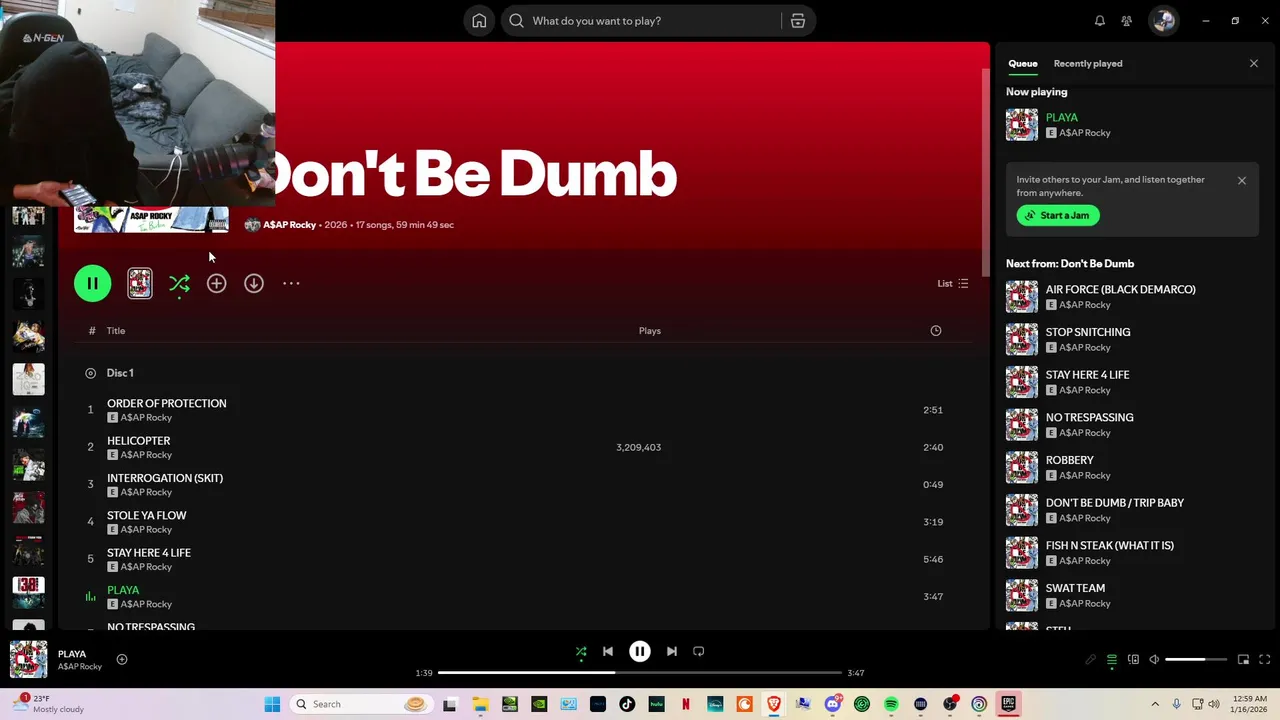Open the A$AP Rocky artist link in album header
The image size is (1280, 720).
pyautogui.click(x=289, y=225)
